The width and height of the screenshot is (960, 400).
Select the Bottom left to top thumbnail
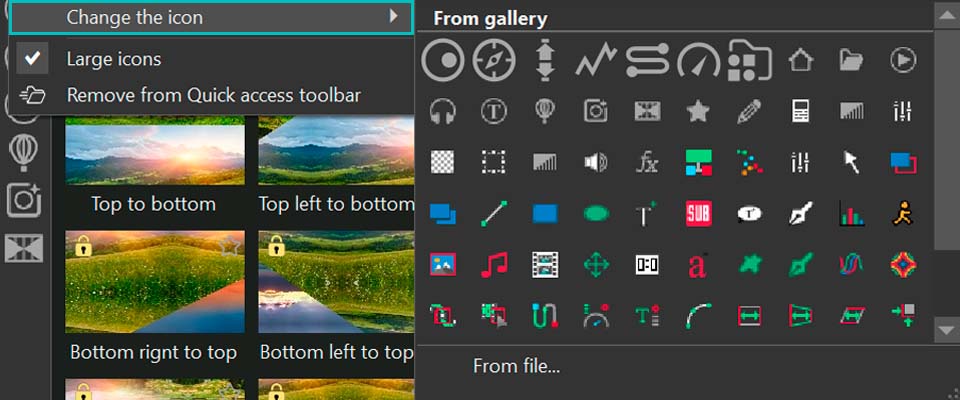[x=336, y=282]
